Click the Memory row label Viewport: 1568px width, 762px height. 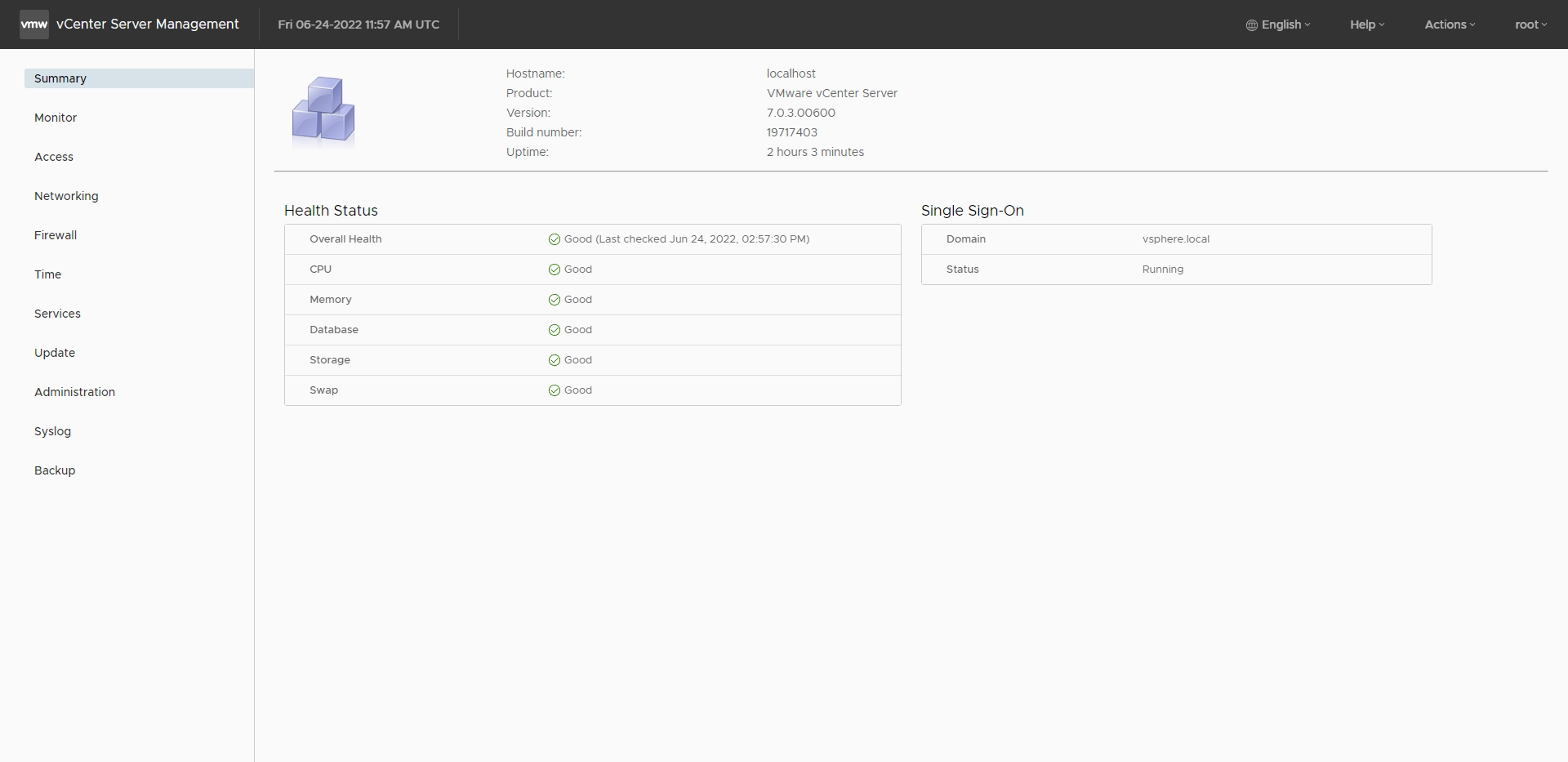coord(331,300)
